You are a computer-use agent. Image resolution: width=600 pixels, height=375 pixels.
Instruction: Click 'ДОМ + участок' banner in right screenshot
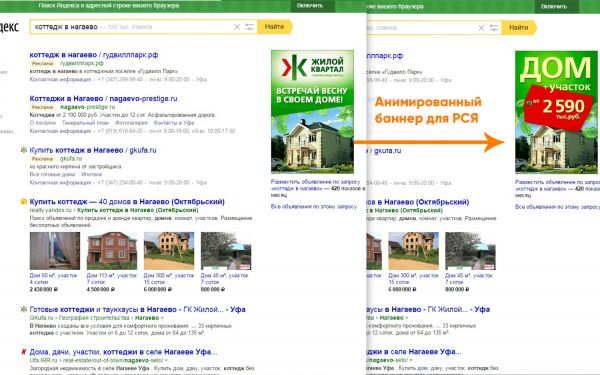tap(556, 112)
